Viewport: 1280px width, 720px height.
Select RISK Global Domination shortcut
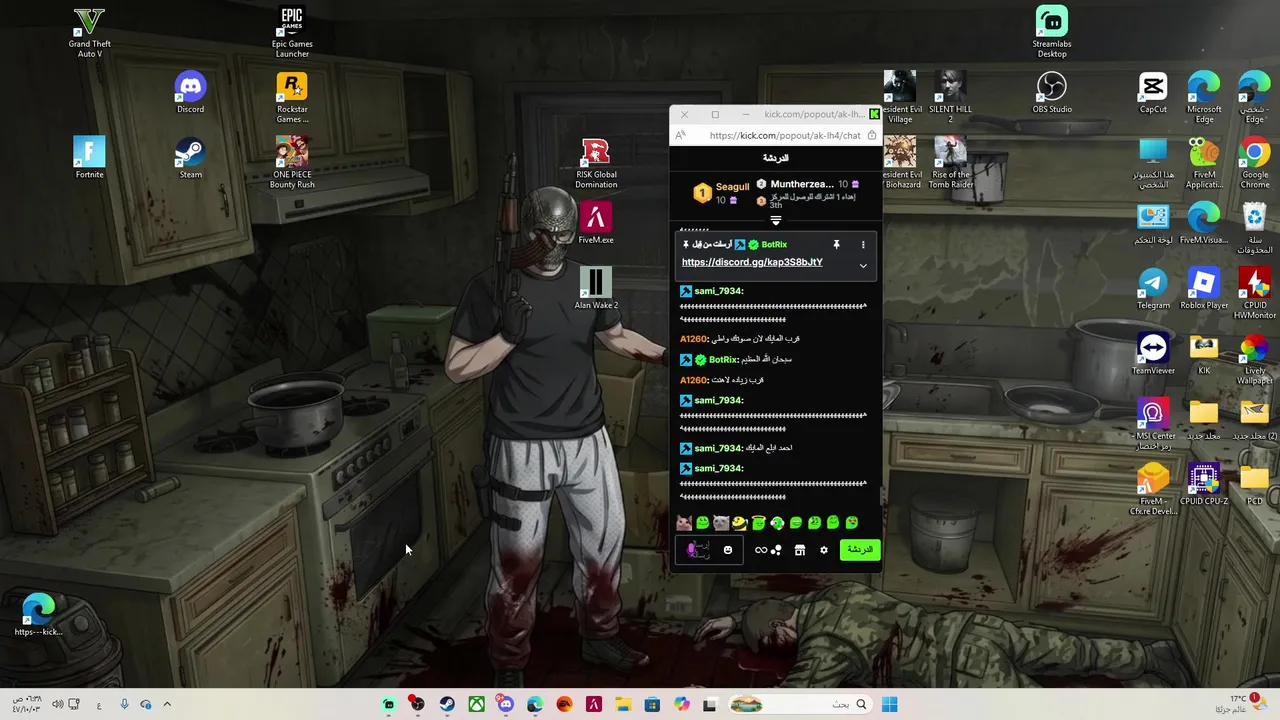coord(596,163)
